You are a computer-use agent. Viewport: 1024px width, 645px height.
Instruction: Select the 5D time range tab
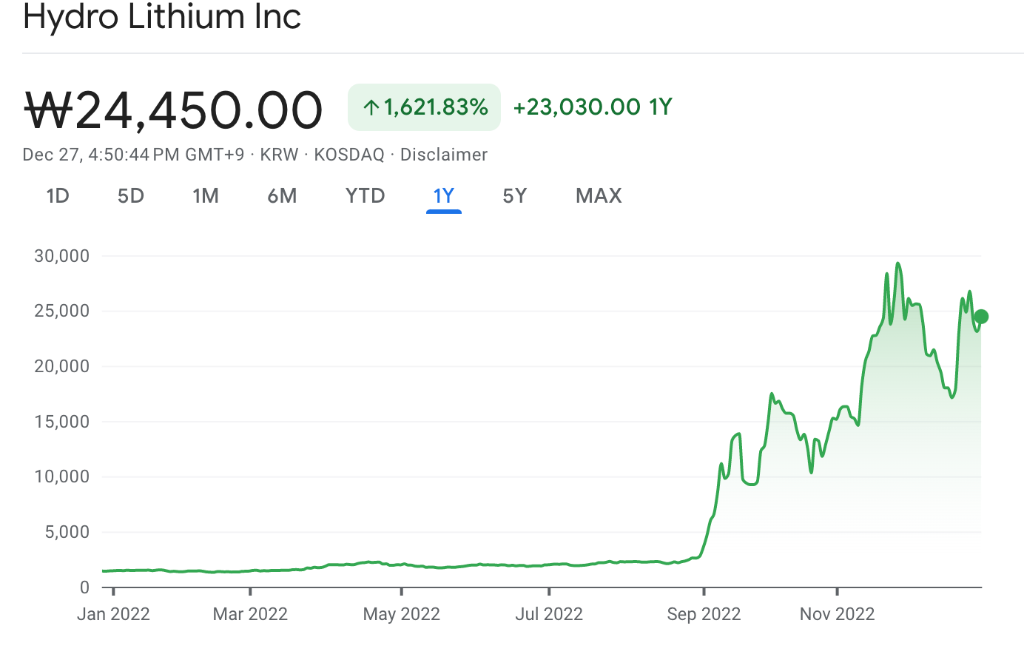pos(131,196)
